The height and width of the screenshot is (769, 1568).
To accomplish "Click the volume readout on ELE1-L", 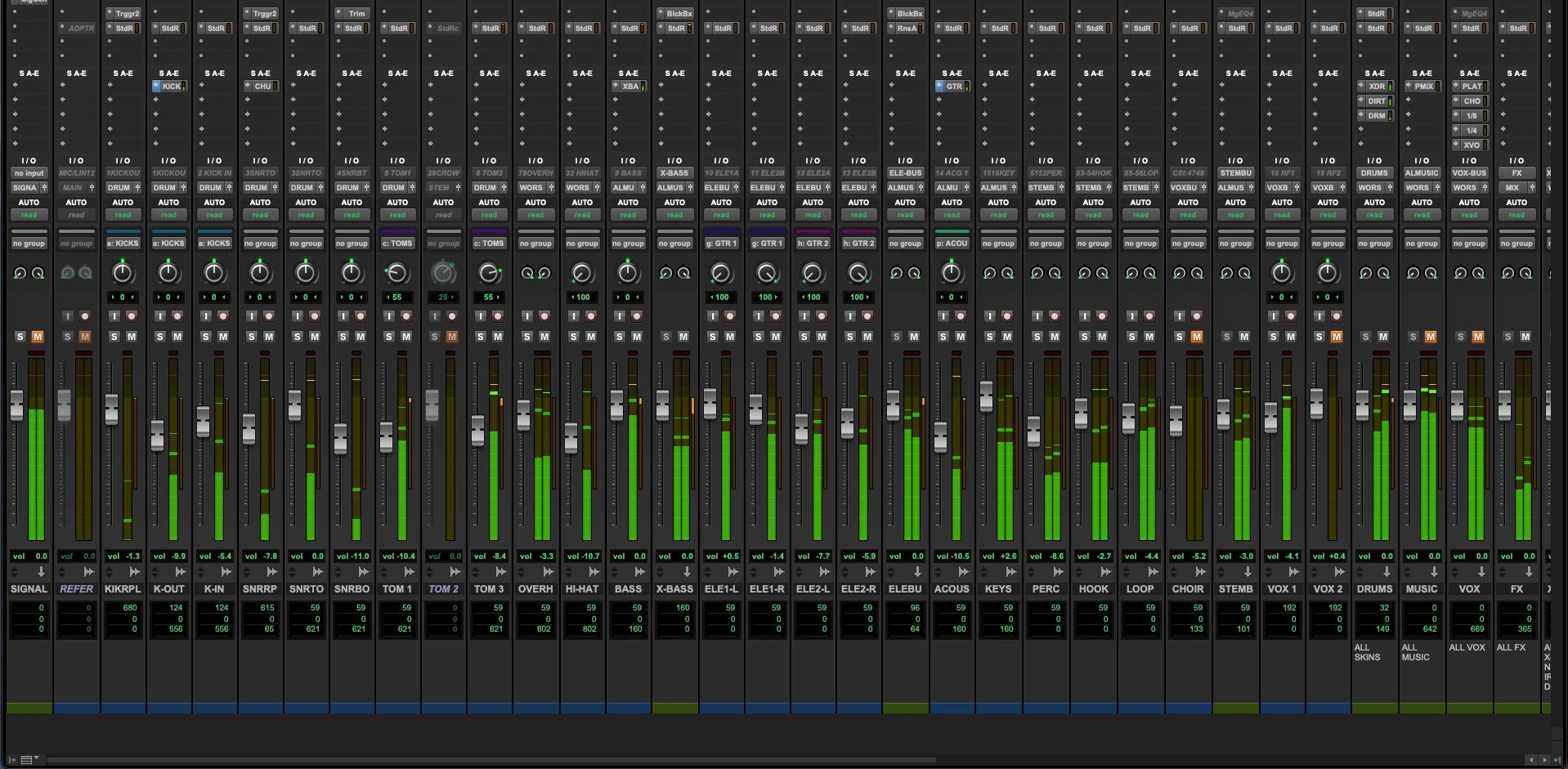I will click(721, 557).
